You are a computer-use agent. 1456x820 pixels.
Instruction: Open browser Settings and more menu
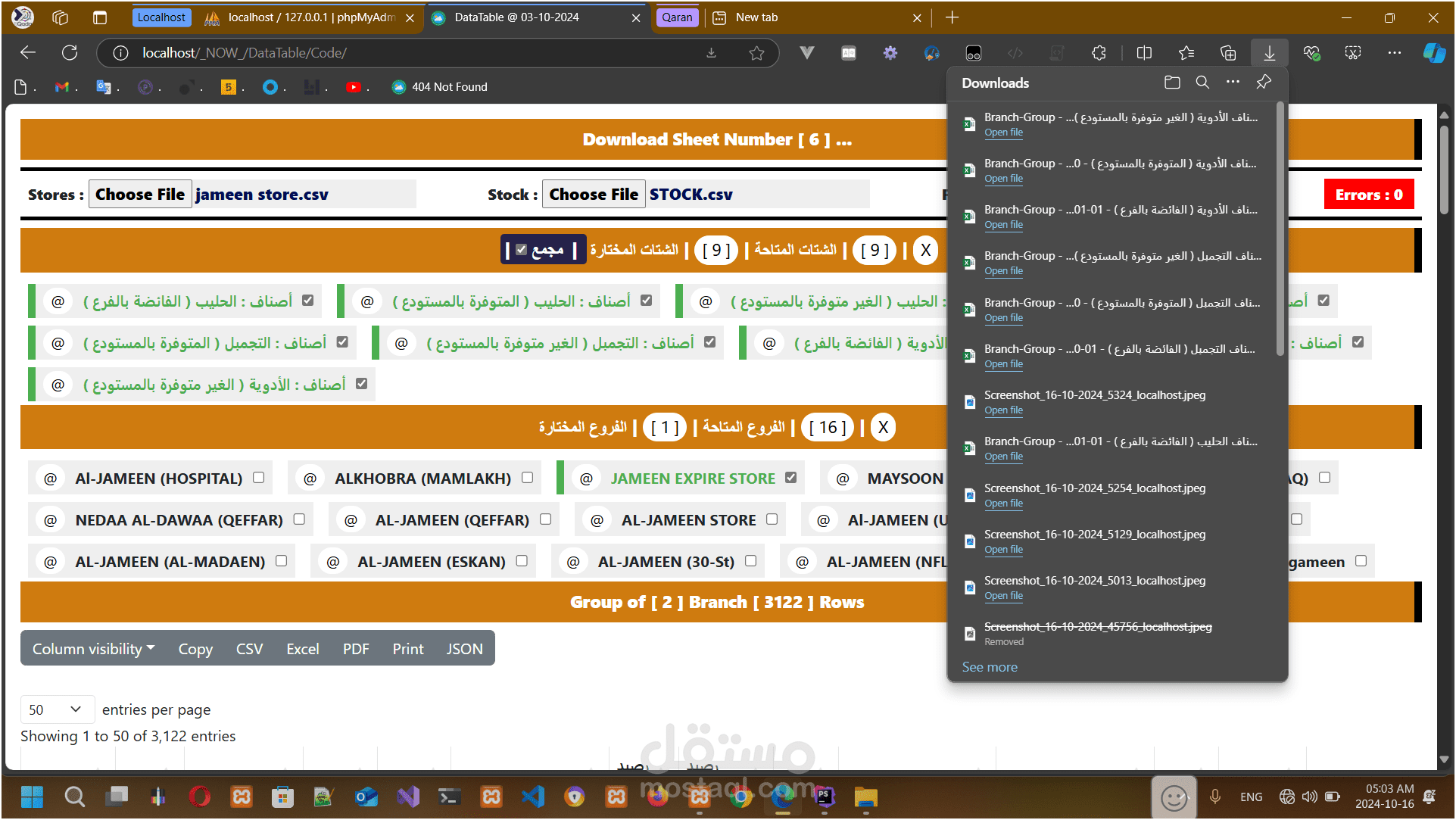click(x=1395, y=53)
